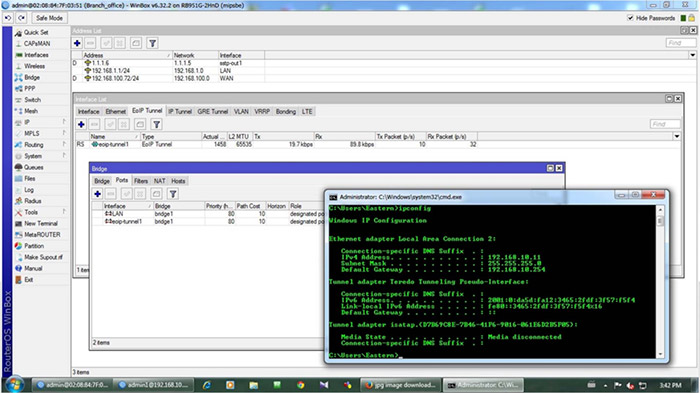Switch to the LTE tab

pyautogui.click(x=307, y=111)
